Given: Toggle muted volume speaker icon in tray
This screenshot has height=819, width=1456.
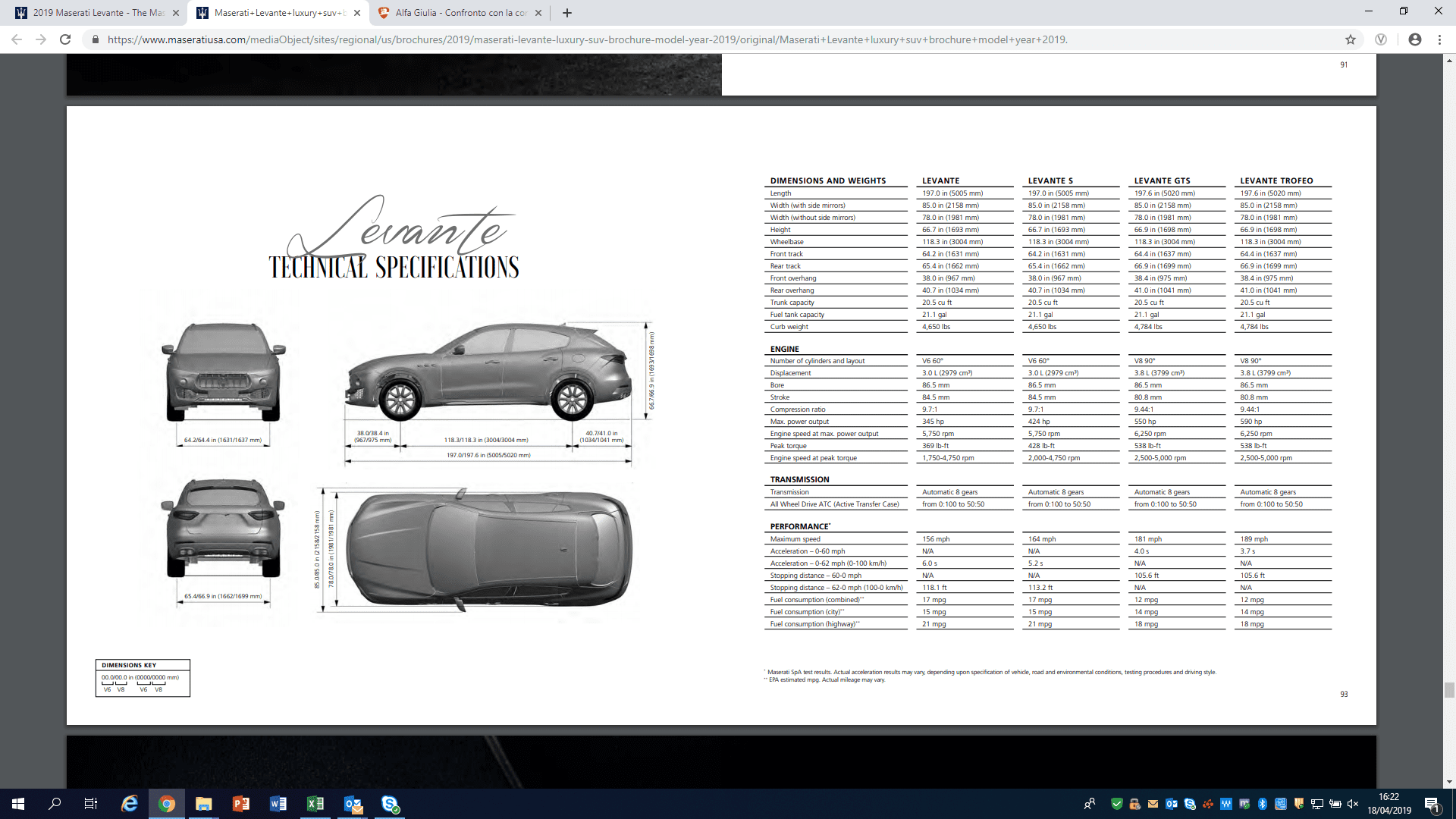Looking at the screenshot, I should (1353, 804).
